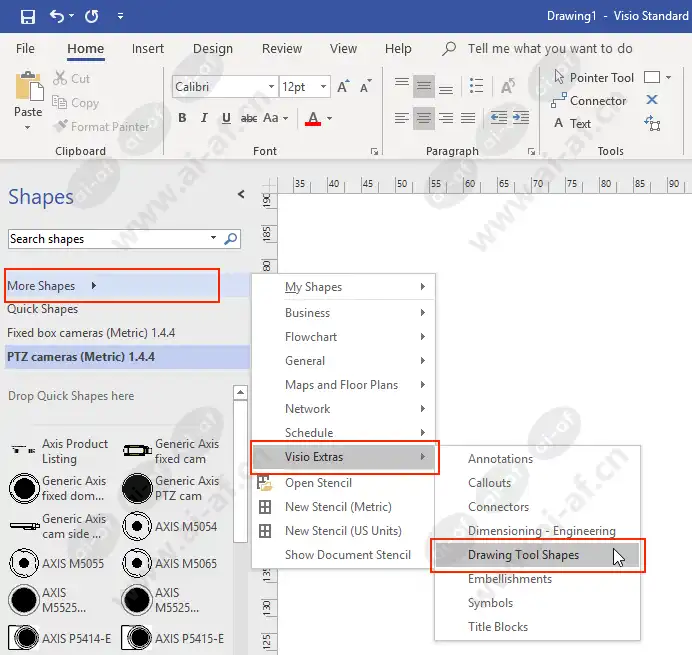Click the Cut scissors button
Image resolution: width=692 pixels, height=655 pixels.
click(71, 79)
